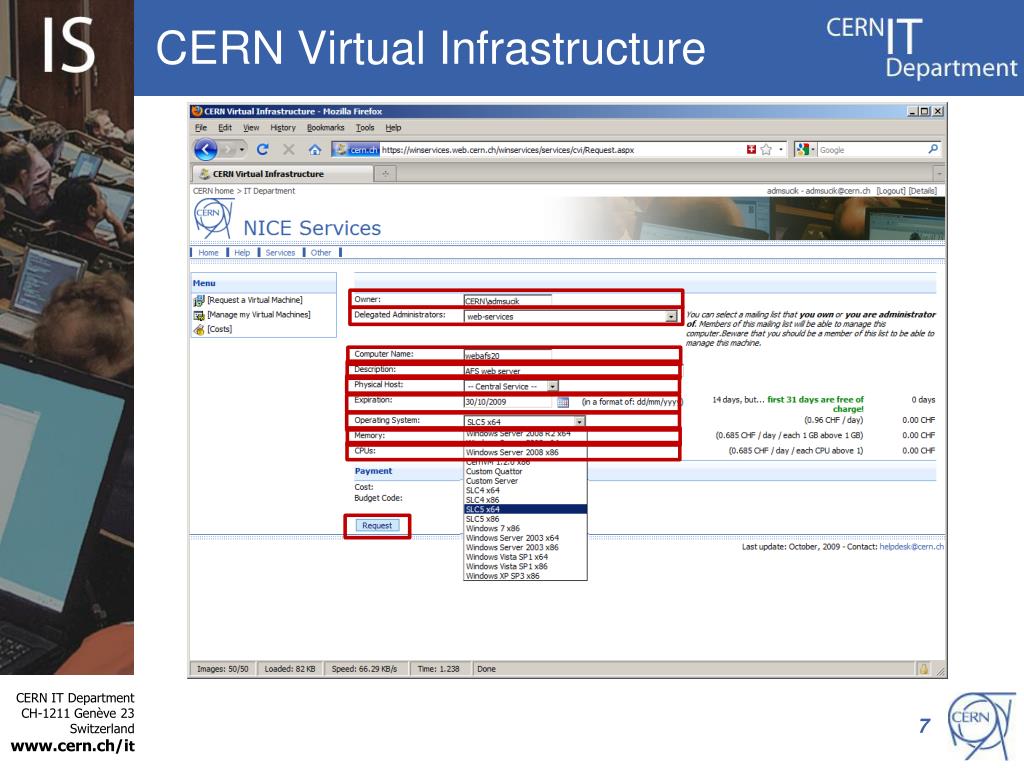1024x768 pixels.
Task: Click the Google search input box
Action: (x=872, y=150)
